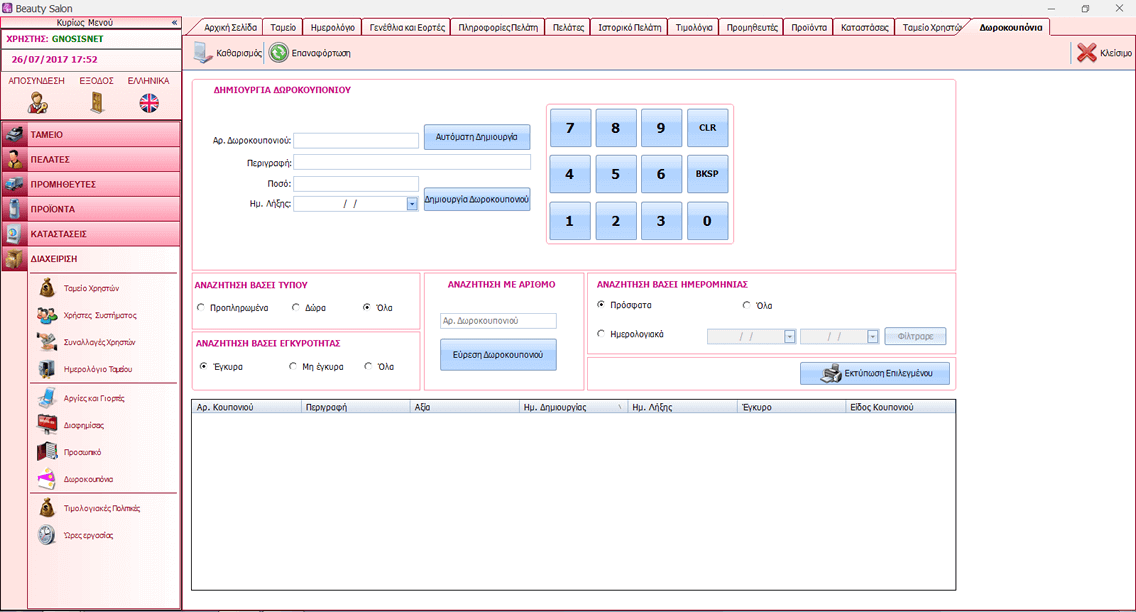Screen dimensions: 1136x612
Task: Expand the ΠΕΛΑΤΕΣ menu section
Action: [92, 159]
